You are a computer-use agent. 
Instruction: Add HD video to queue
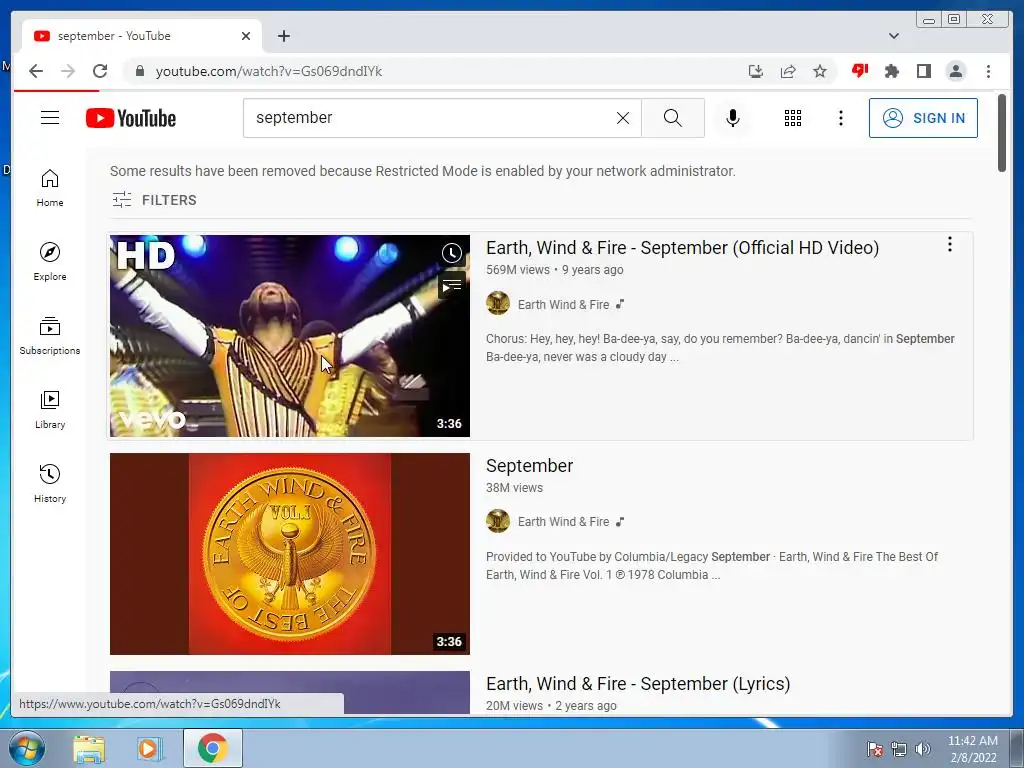point(451,285)
